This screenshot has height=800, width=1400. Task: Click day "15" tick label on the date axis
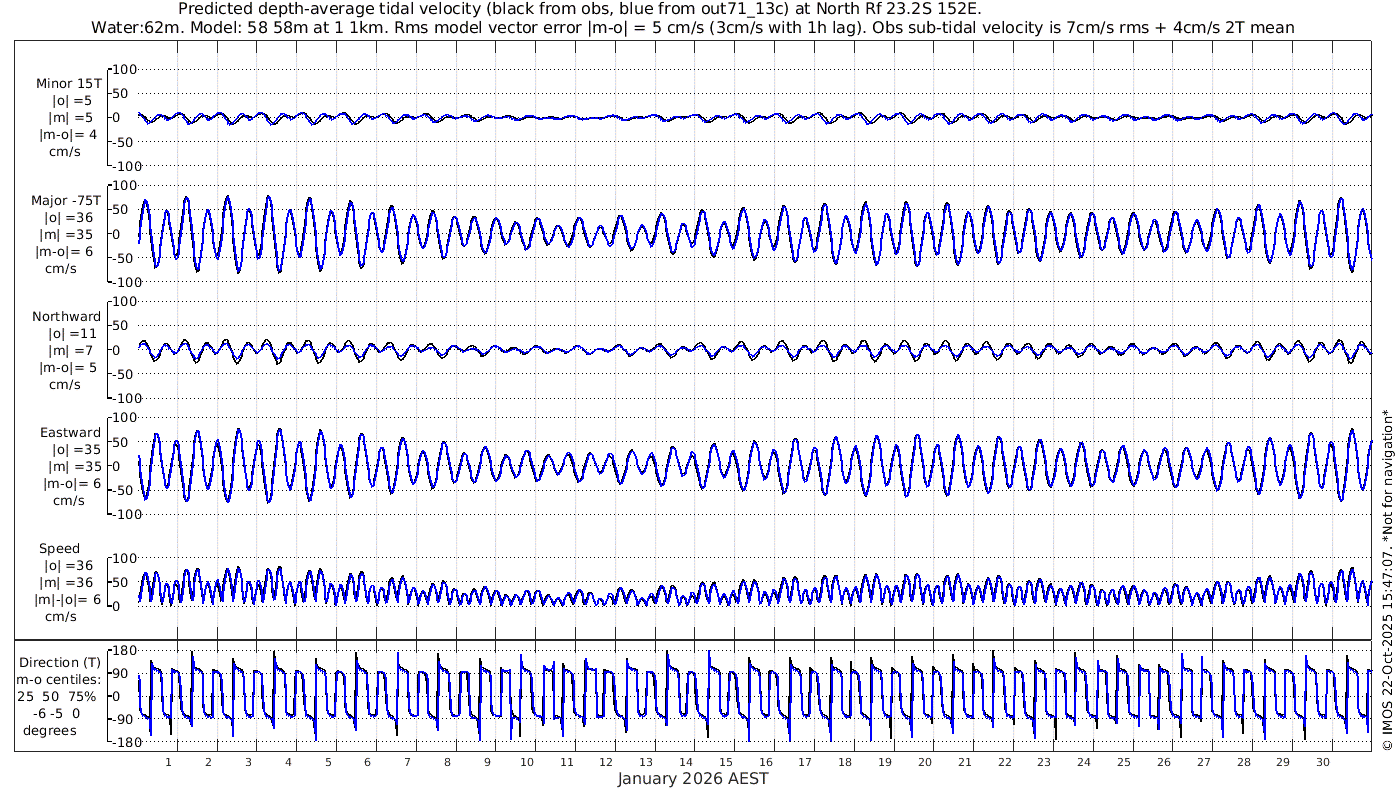pos(726,762)
